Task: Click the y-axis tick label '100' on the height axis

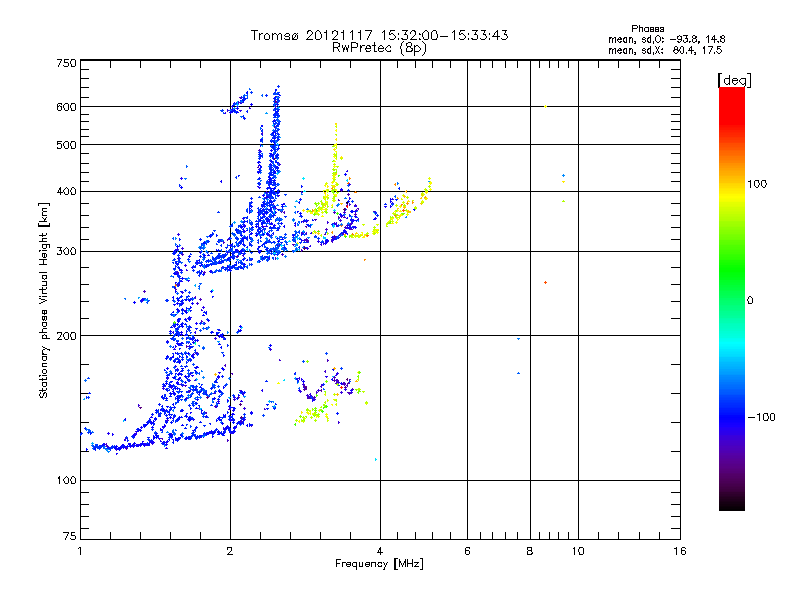Action: pos(66,481)
